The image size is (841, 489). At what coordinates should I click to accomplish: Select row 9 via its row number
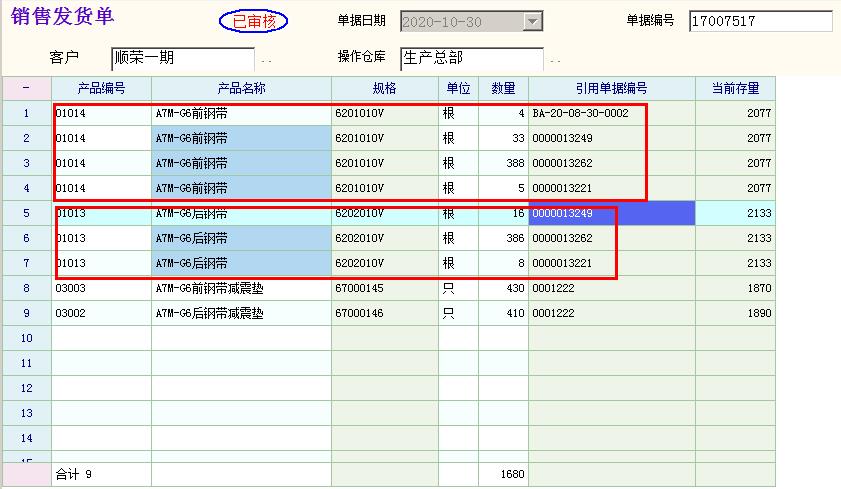click(26, 313)
